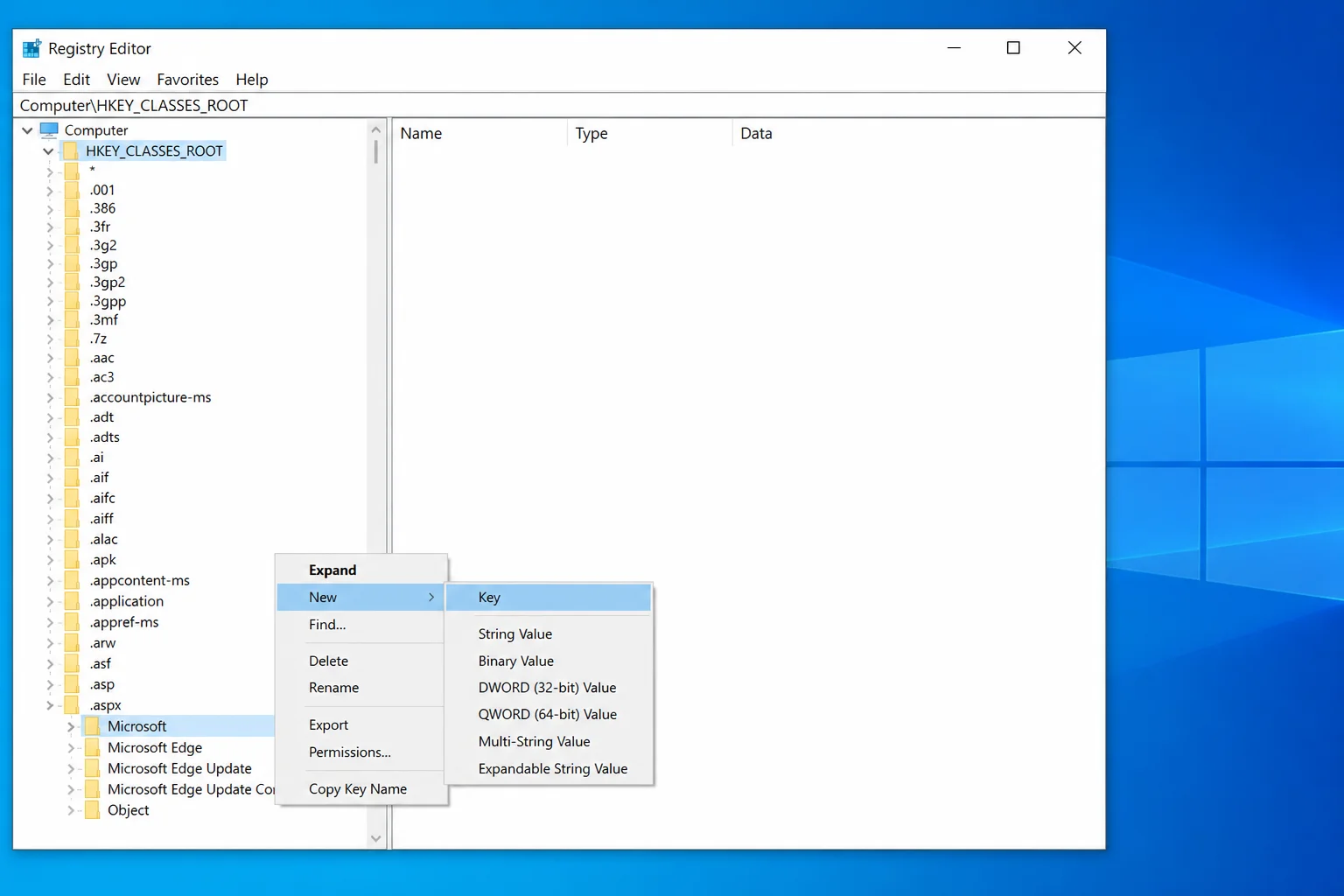
Task: Select the .3gpp key
Action: tap(108, 302)
